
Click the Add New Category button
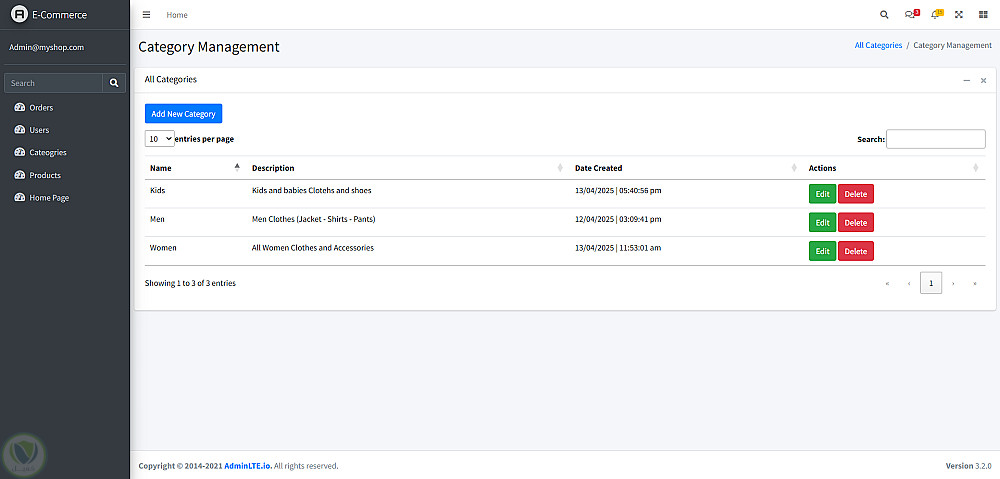point(183,114)
